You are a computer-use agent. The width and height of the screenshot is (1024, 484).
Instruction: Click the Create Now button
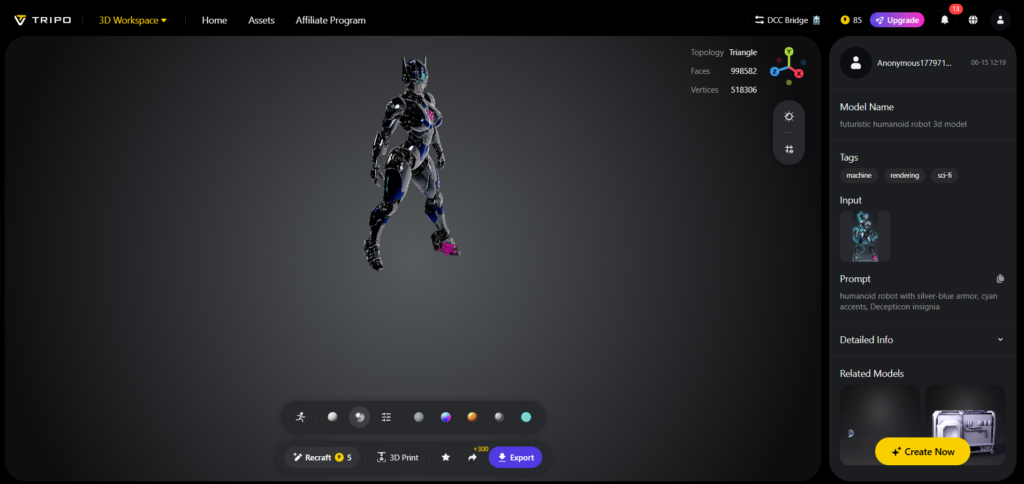922,451
